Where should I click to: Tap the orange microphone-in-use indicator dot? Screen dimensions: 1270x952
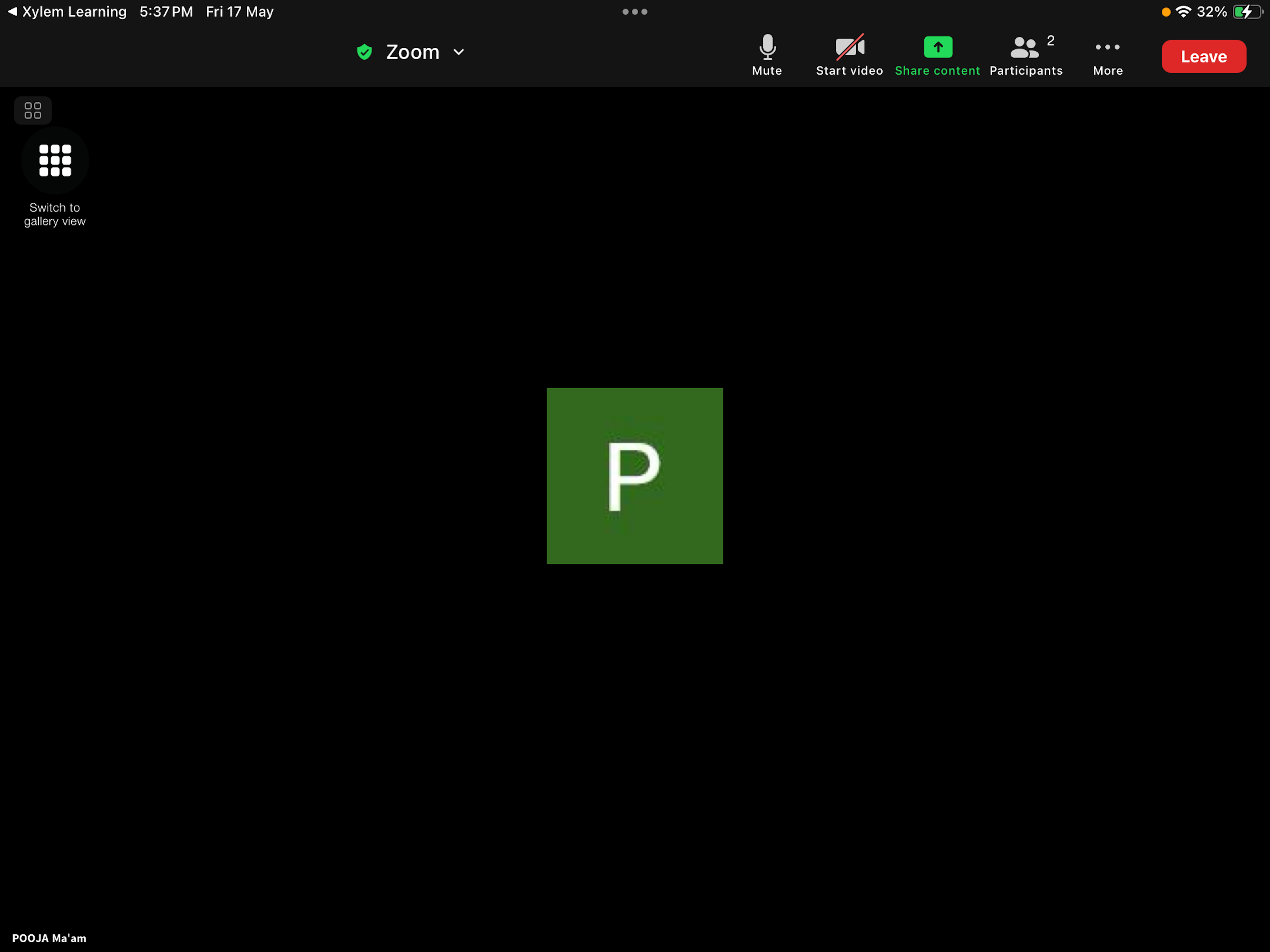[x=1165, y=12]
